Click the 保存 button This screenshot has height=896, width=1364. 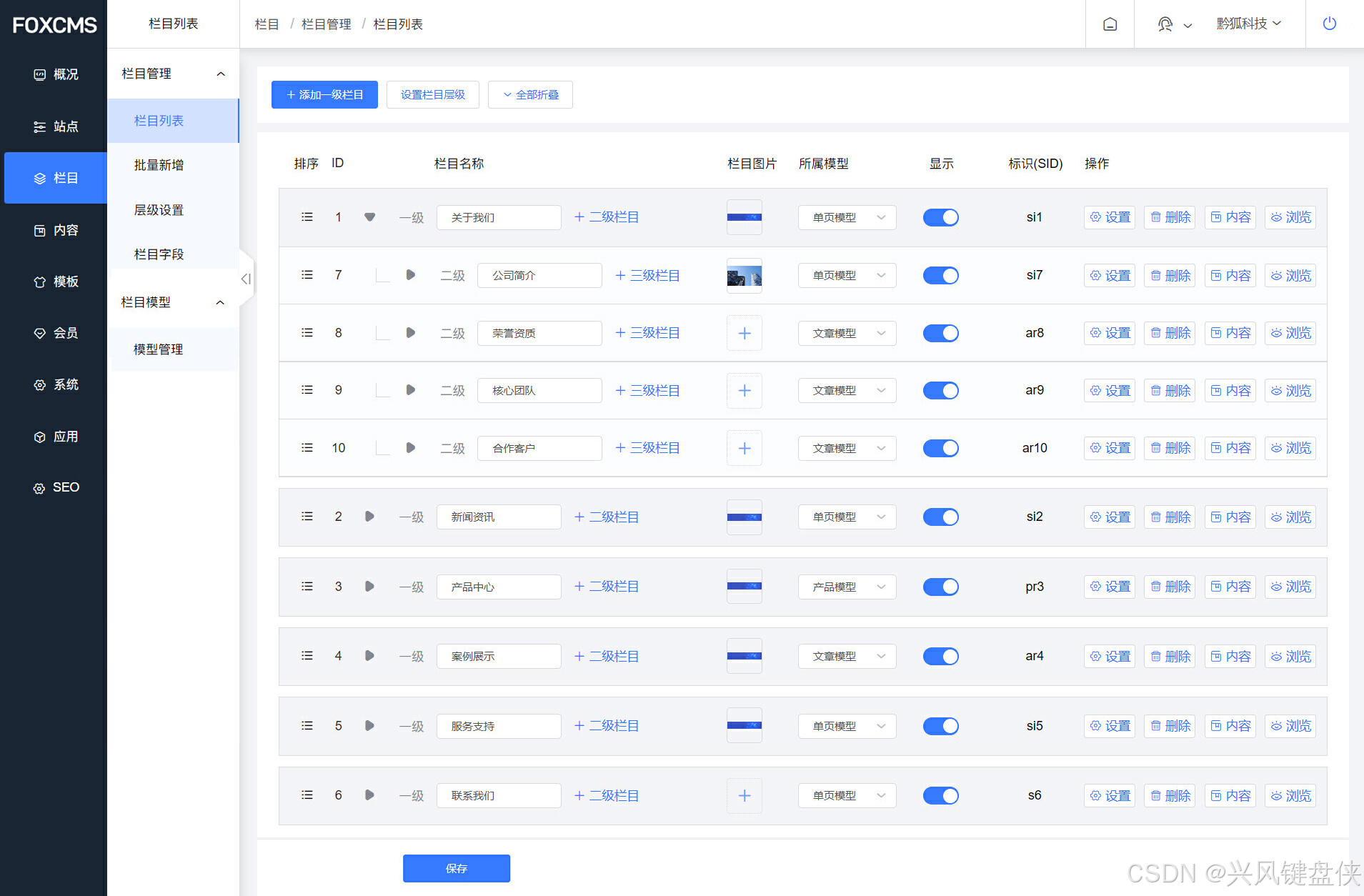pyautogui.click(x=456, y=868)
